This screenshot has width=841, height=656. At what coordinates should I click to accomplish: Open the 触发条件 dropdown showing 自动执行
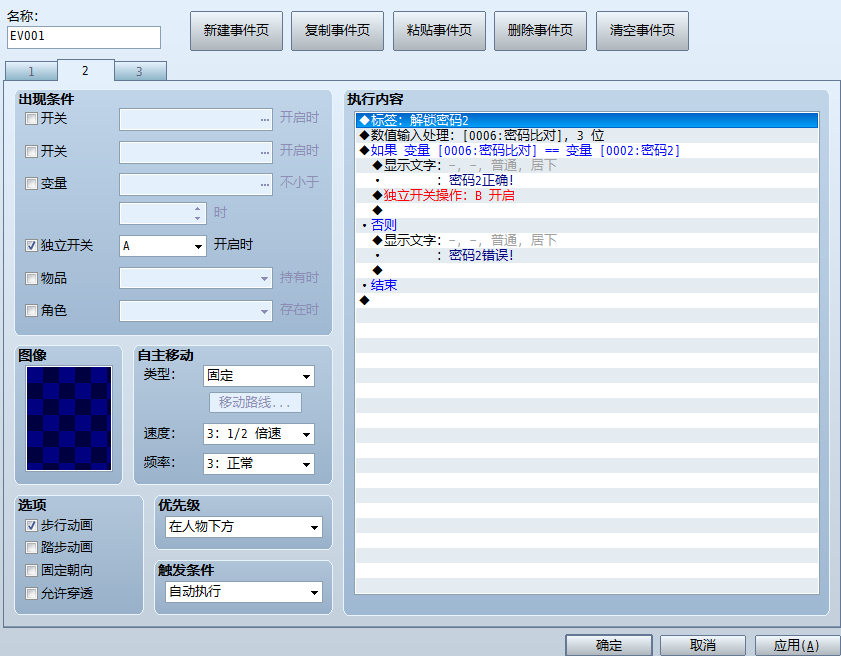244,592
